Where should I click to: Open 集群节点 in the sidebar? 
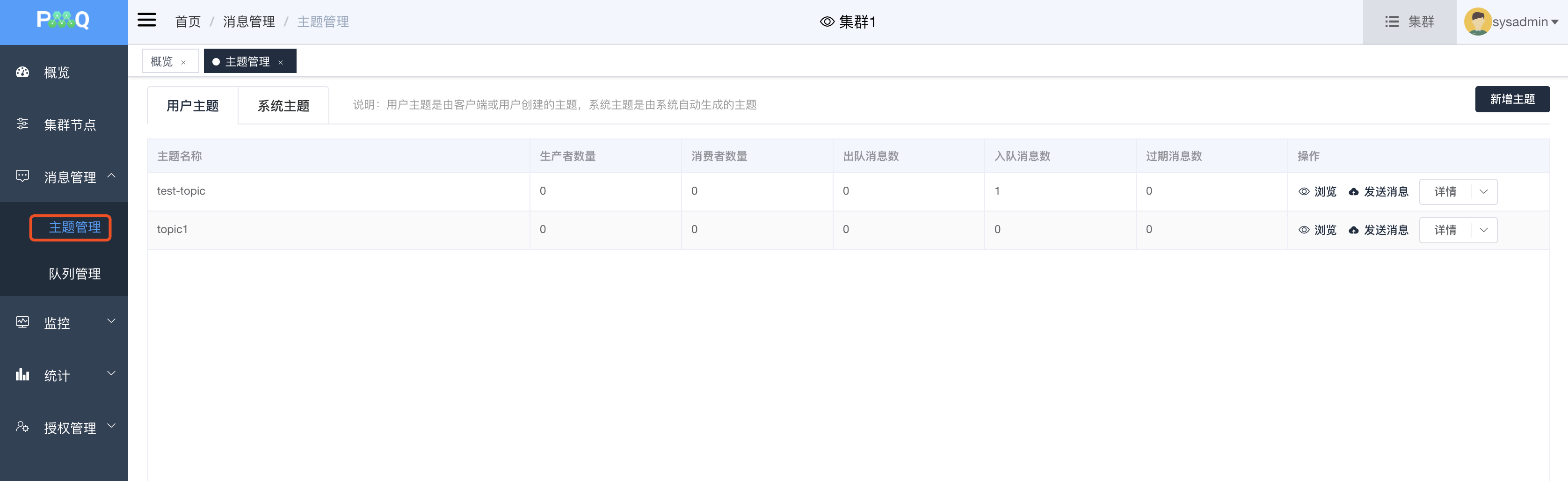coord(70,125)
